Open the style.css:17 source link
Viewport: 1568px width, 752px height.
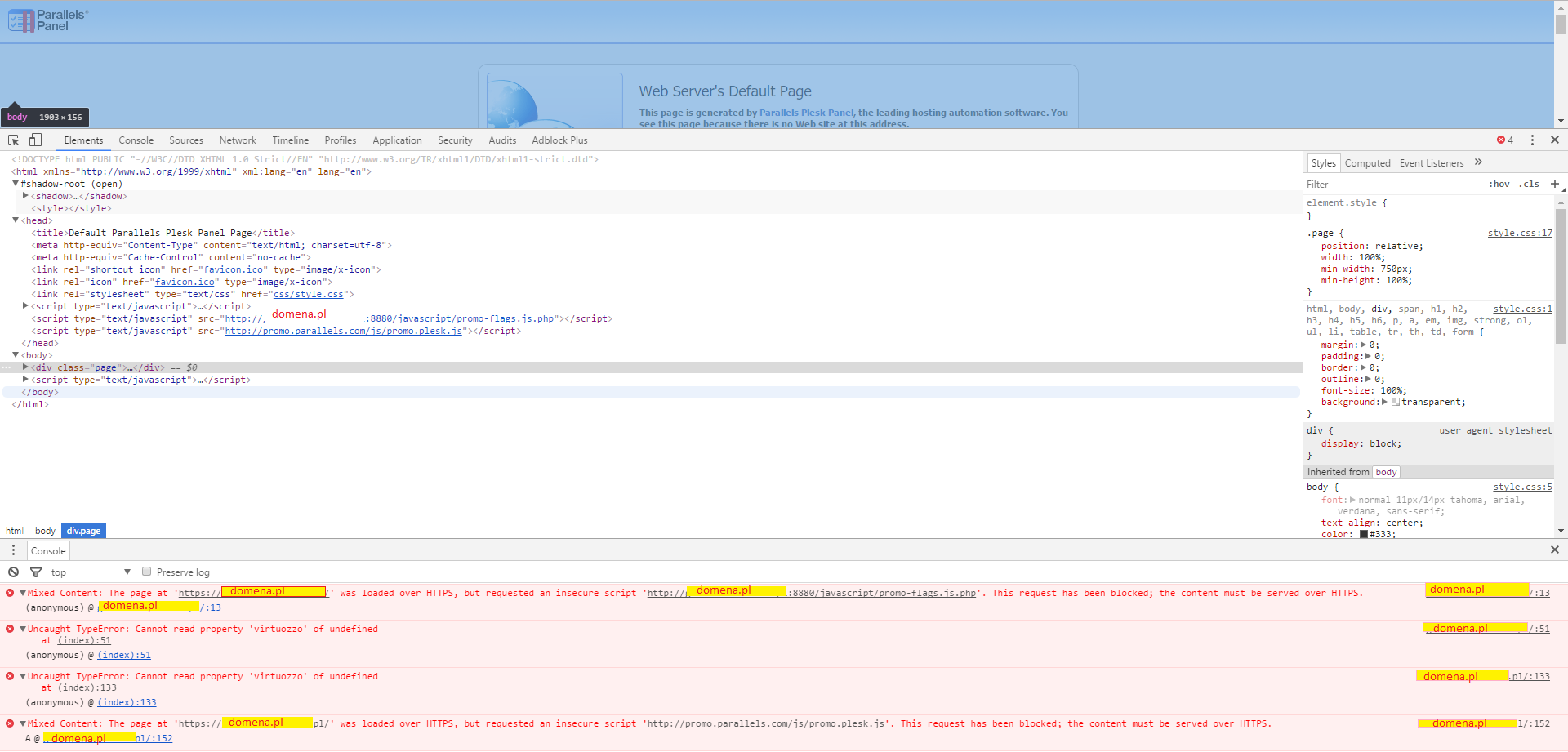point(1520,234)
